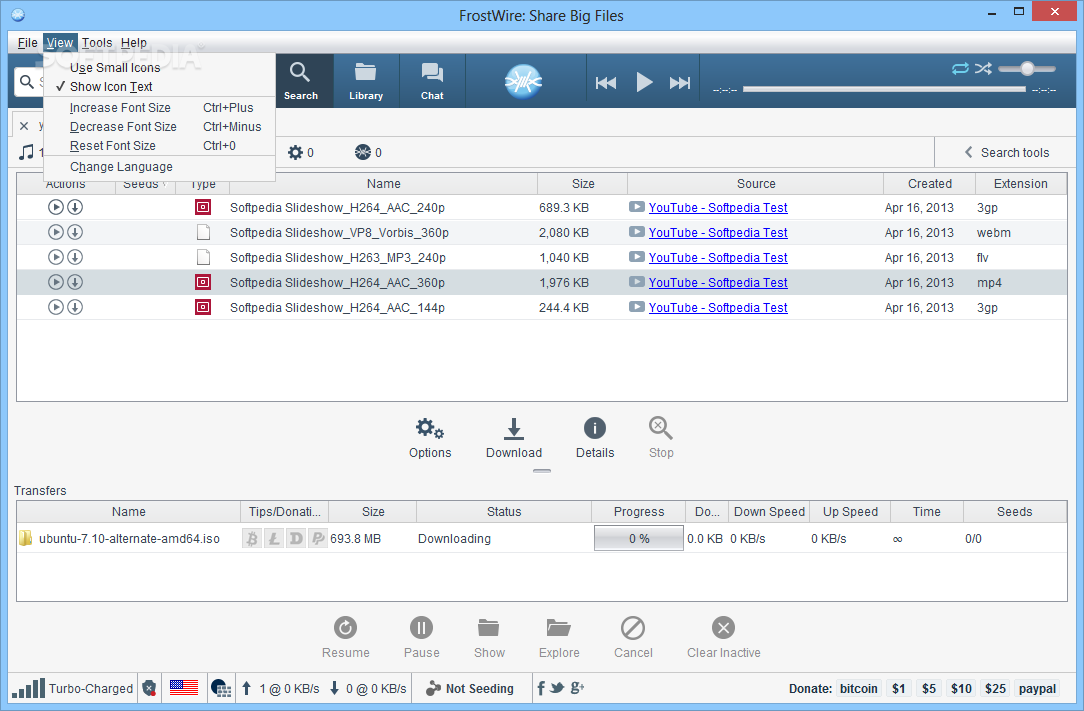The height and width of the screenshot is (711, 1084).
Task: Donate with bitcoin button
Action: 858,688
